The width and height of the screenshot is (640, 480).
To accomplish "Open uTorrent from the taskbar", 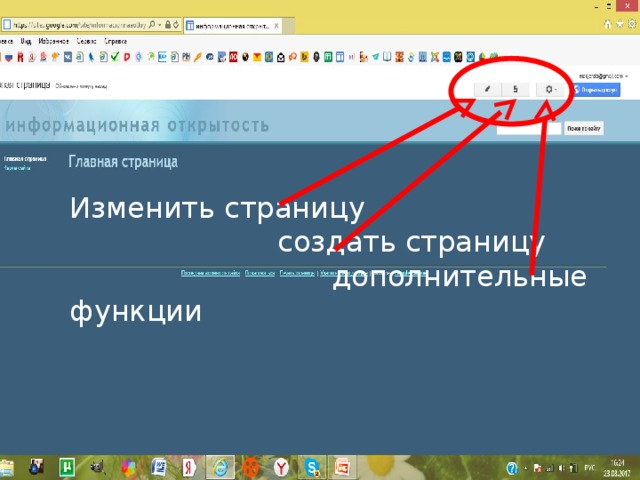I will [67, 467].
